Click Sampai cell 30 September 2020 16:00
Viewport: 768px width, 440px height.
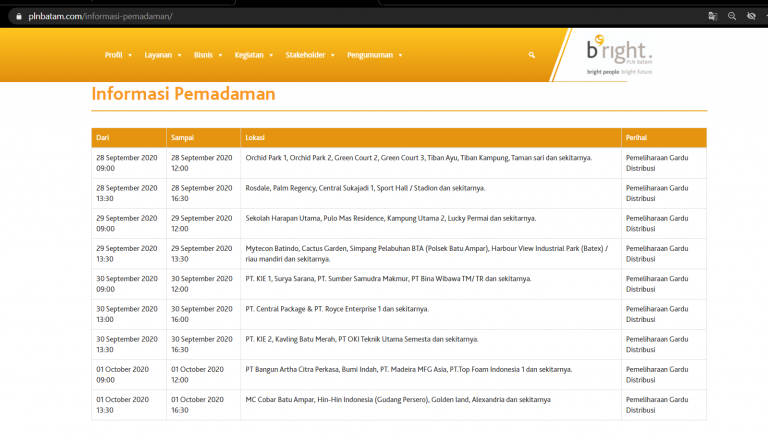click(201, 314)
